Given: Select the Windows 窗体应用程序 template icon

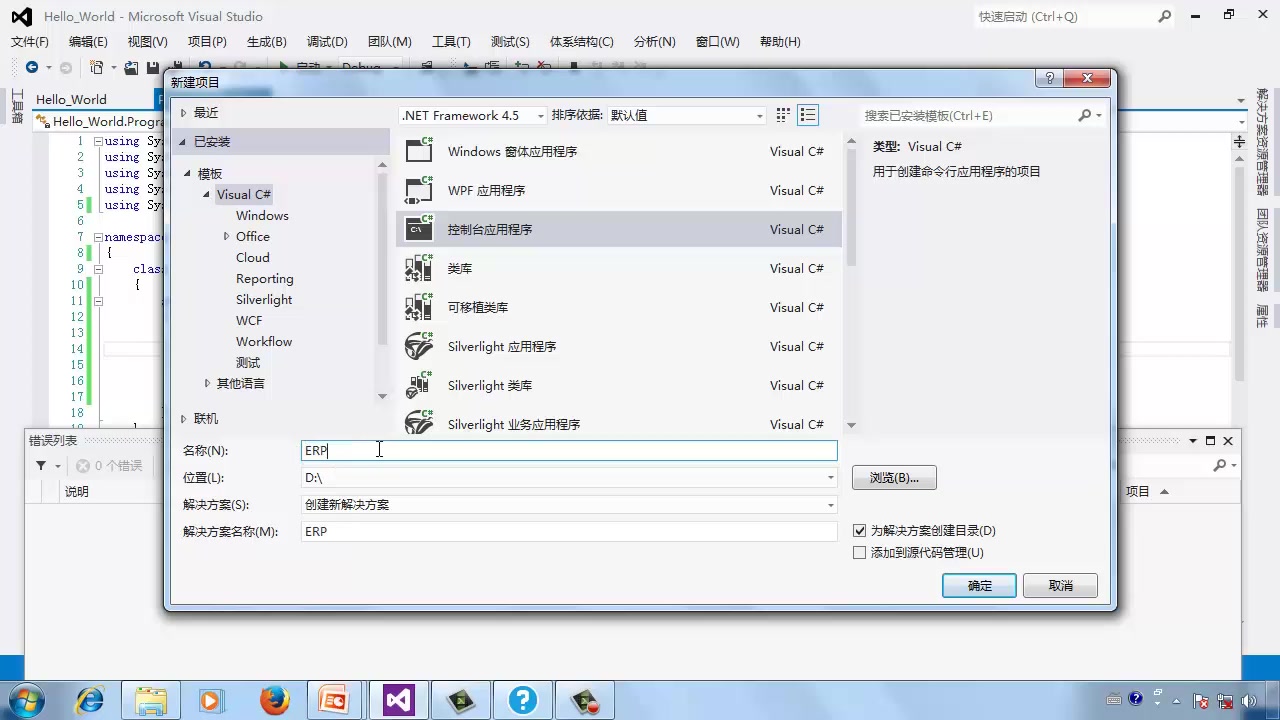Looking at the screenshot, I should click(x=419, y=151).
